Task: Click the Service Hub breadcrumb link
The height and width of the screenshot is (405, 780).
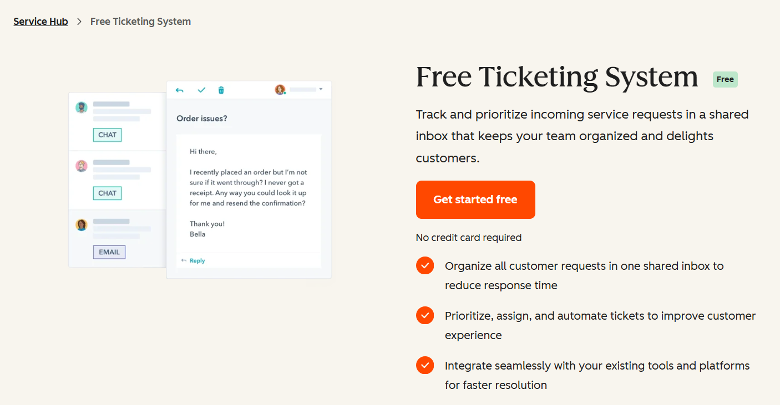Action: pyautogui.click(x=41, y=21)
